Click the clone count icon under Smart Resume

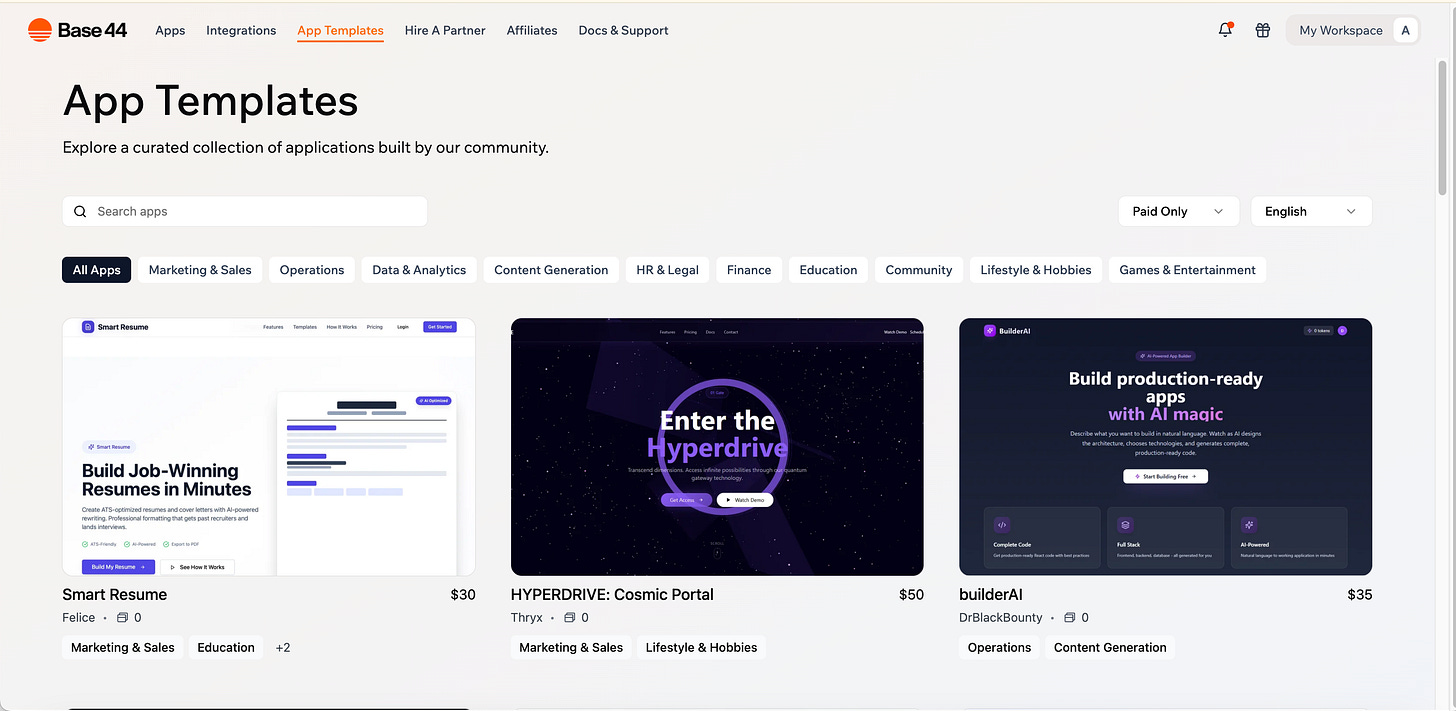[x=122, y=618]
